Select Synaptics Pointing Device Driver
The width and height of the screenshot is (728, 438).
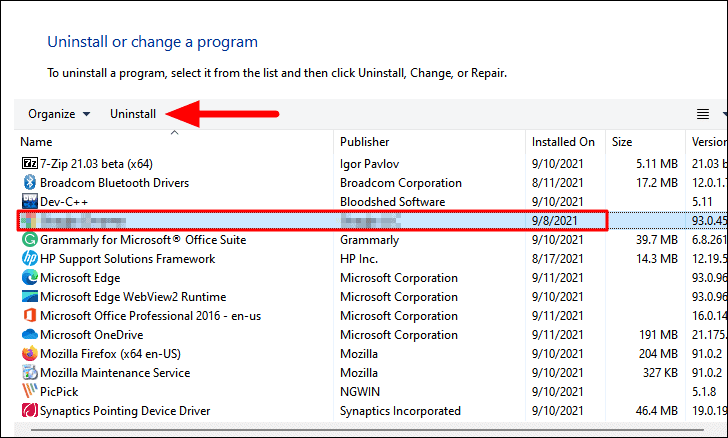(125, 411)
